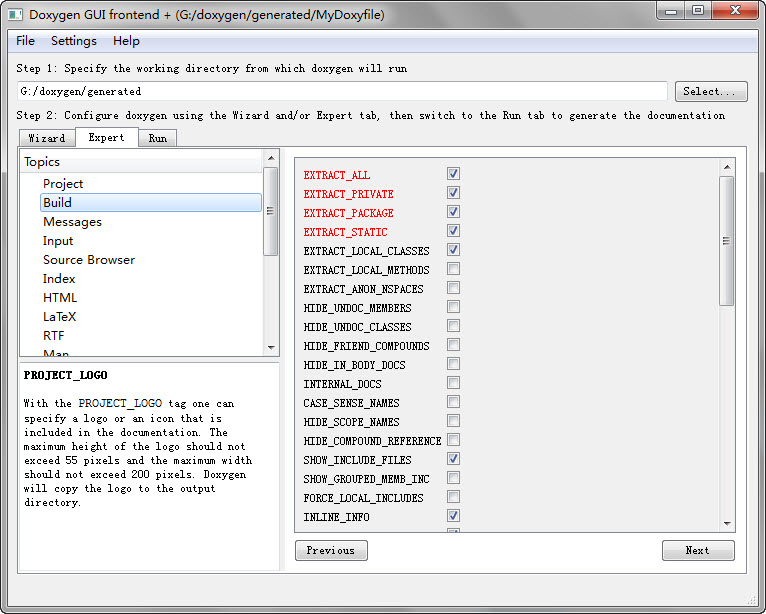The width and height of the screenshot is (766, 614).
Task: Click the INLINE_INFO option label
Action: tap(336, 517)
